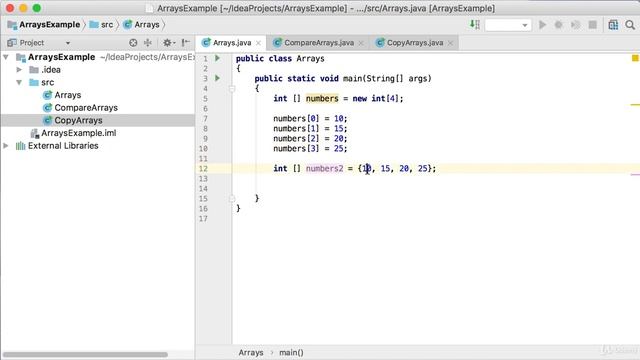Click the line number 12 in gutter
The height and width of the screenshot is (360, 640).
point(203,169)
